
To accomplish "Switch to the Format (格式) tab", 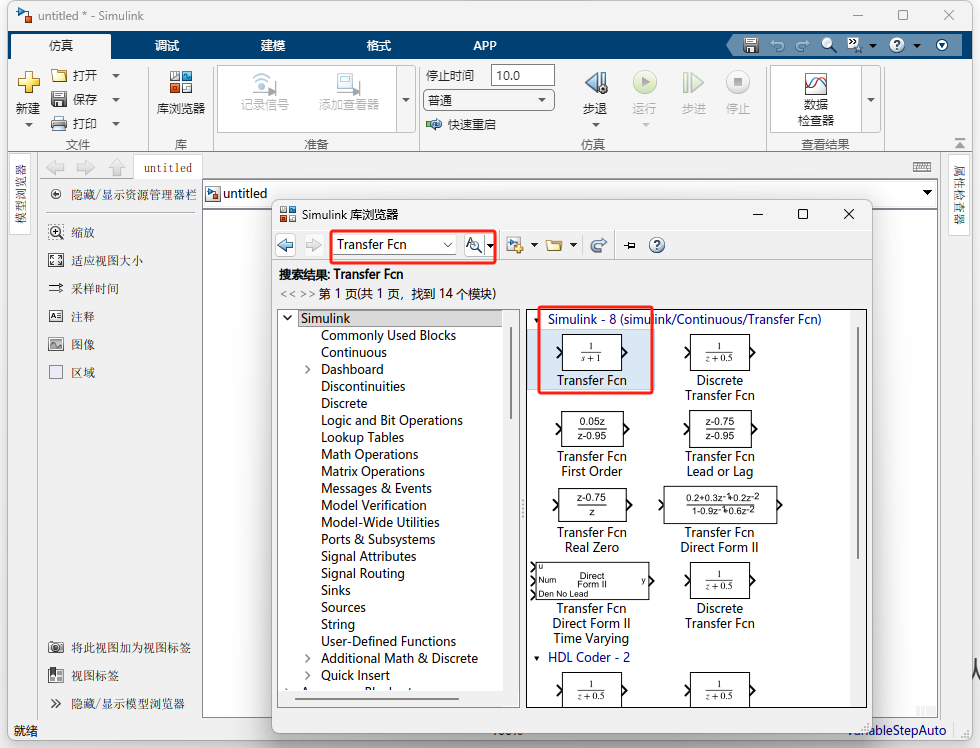I will 379,46.
